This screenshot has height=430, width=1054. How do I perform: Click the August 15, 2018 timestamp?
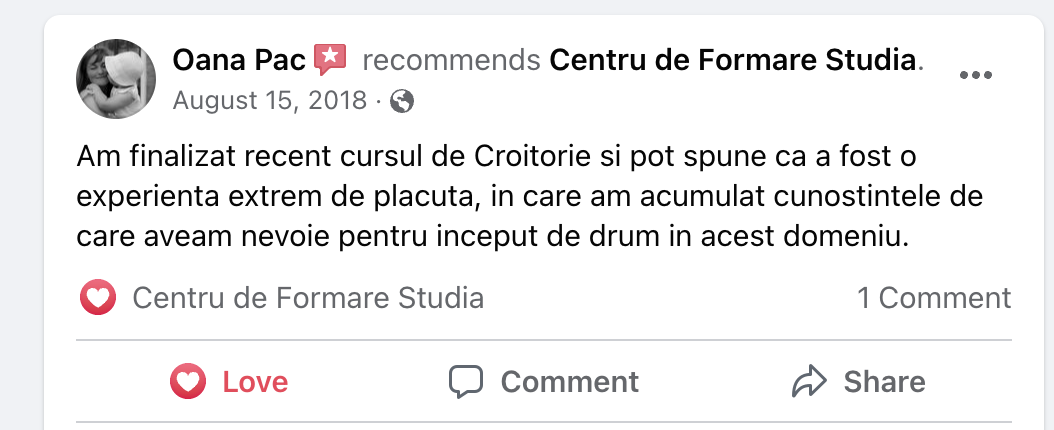270,101
